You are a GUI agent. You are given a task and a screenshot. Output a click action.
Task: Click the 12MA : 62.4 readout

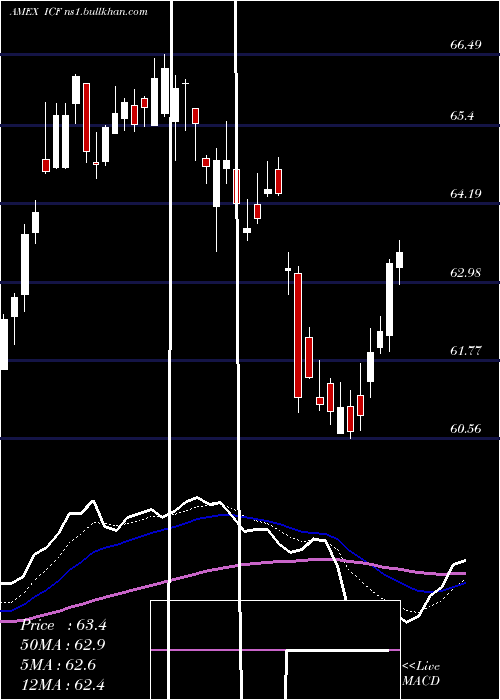click(x=63, y=684)
